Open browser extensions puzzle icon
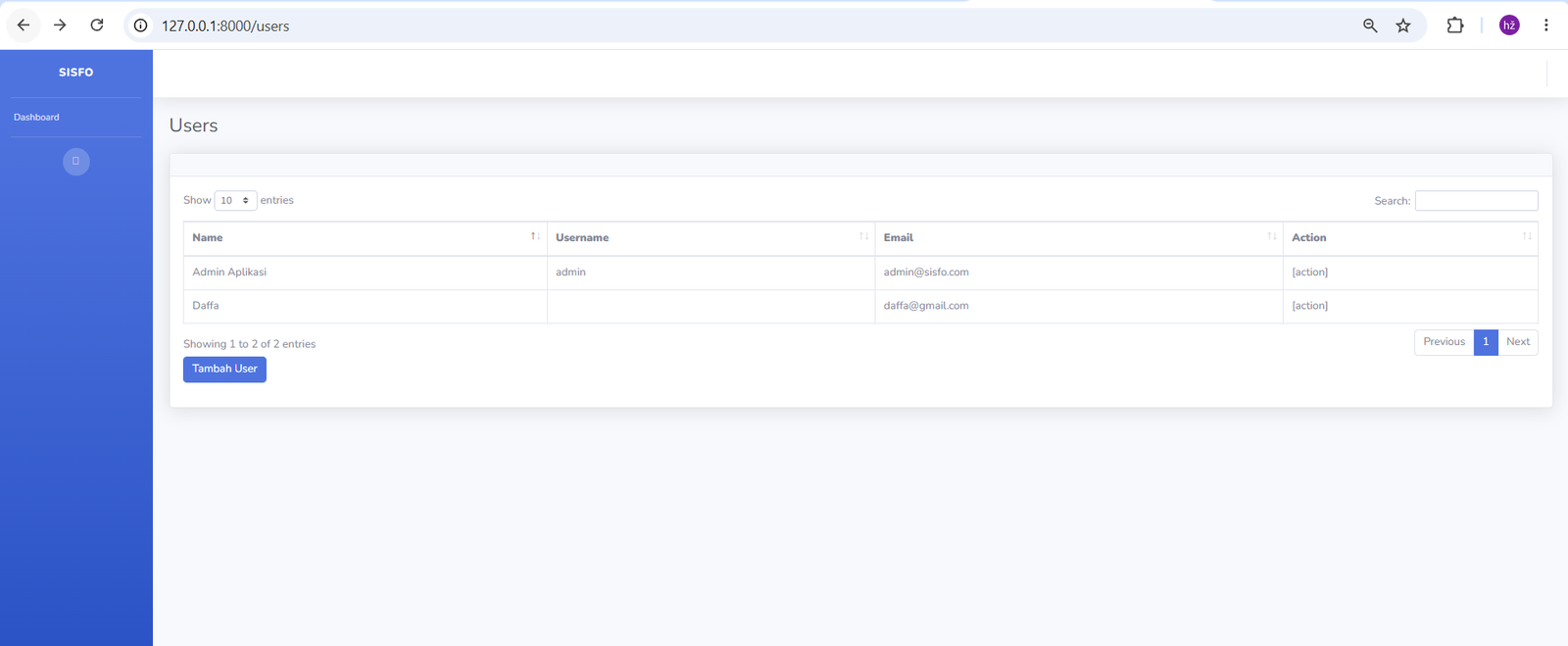Viewport: 1568px width, 646px height. tap(1455, 25)
